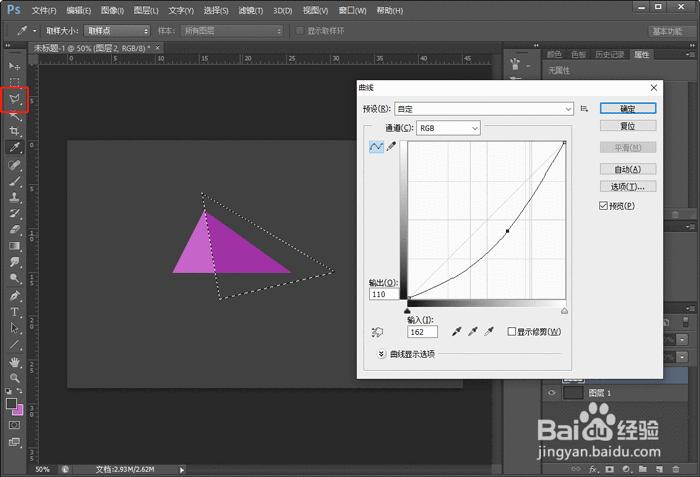Open the status bar info arrow menu
Image resolution: width=700 pixels, height=477 pixels.
click(x=182, y=469)
